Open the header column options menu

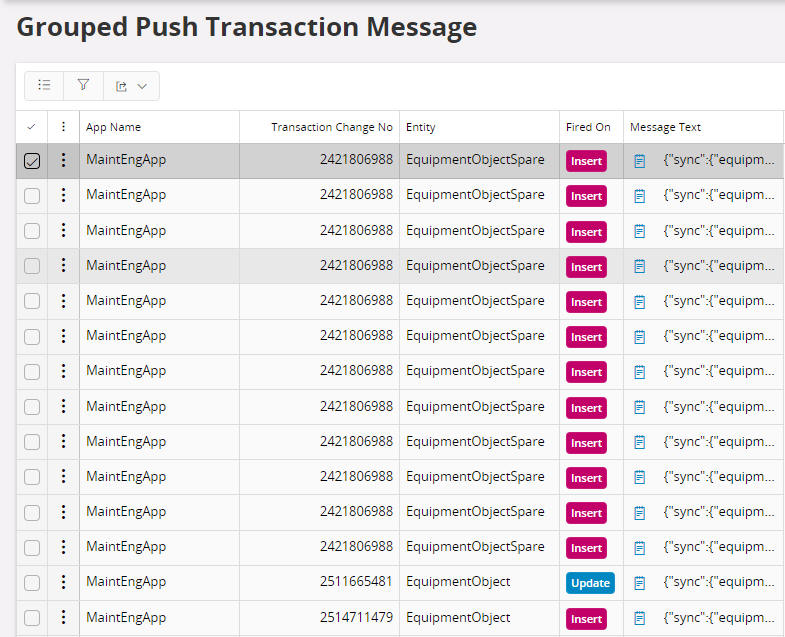click(63, 127)
